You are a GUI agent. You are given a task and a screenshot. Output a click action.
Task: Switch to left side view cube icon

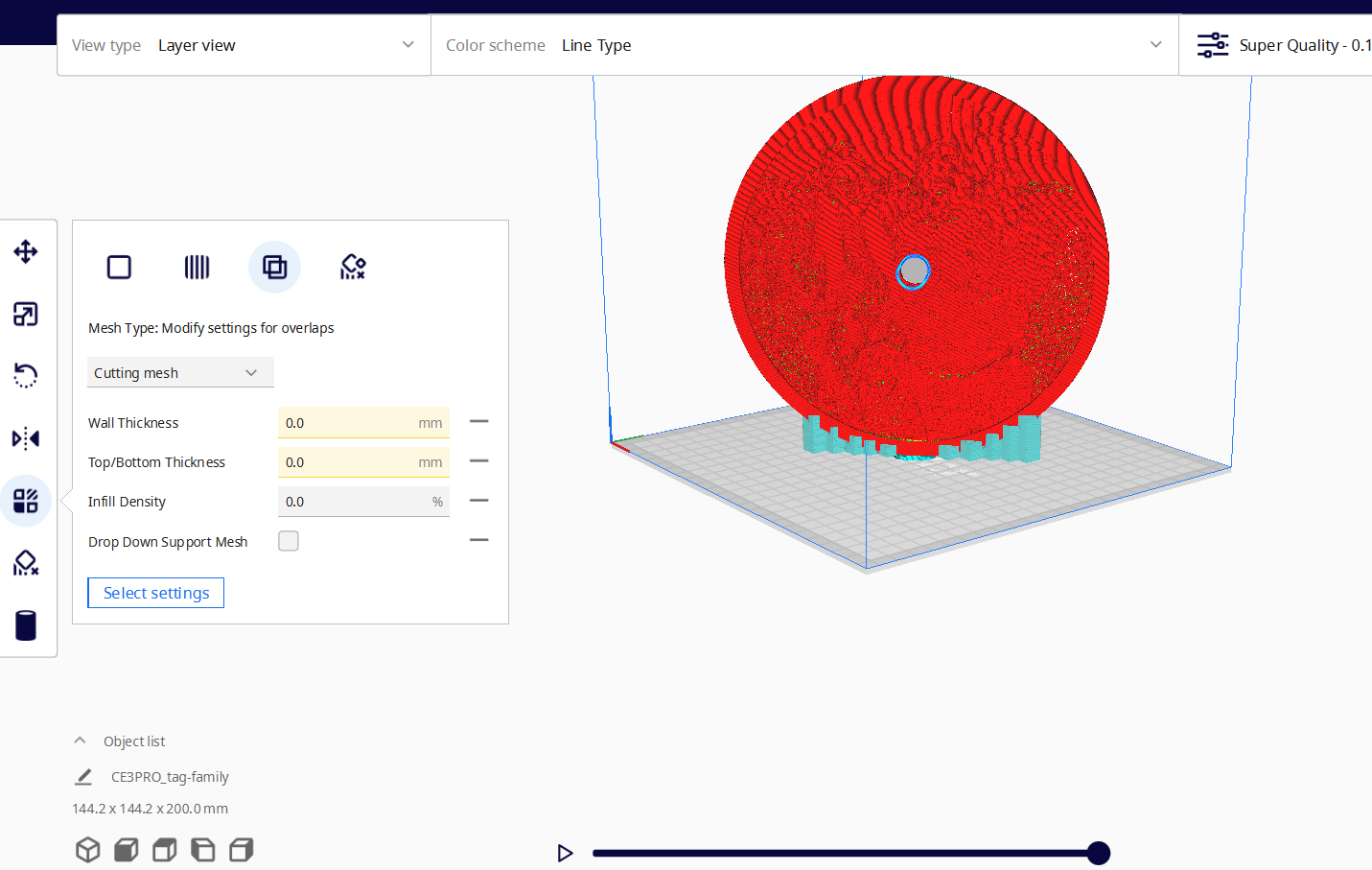point(203,850)
